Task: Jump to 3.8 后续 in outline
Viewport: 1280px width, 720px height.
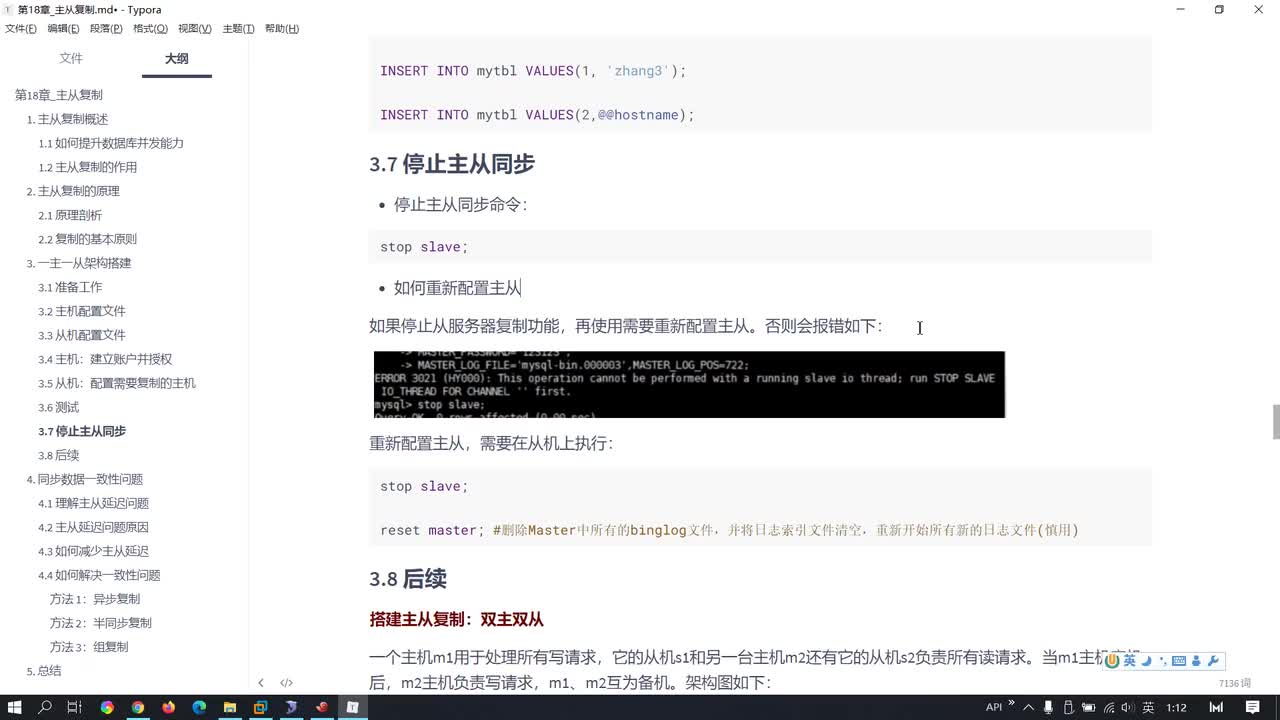Action: 58,455
